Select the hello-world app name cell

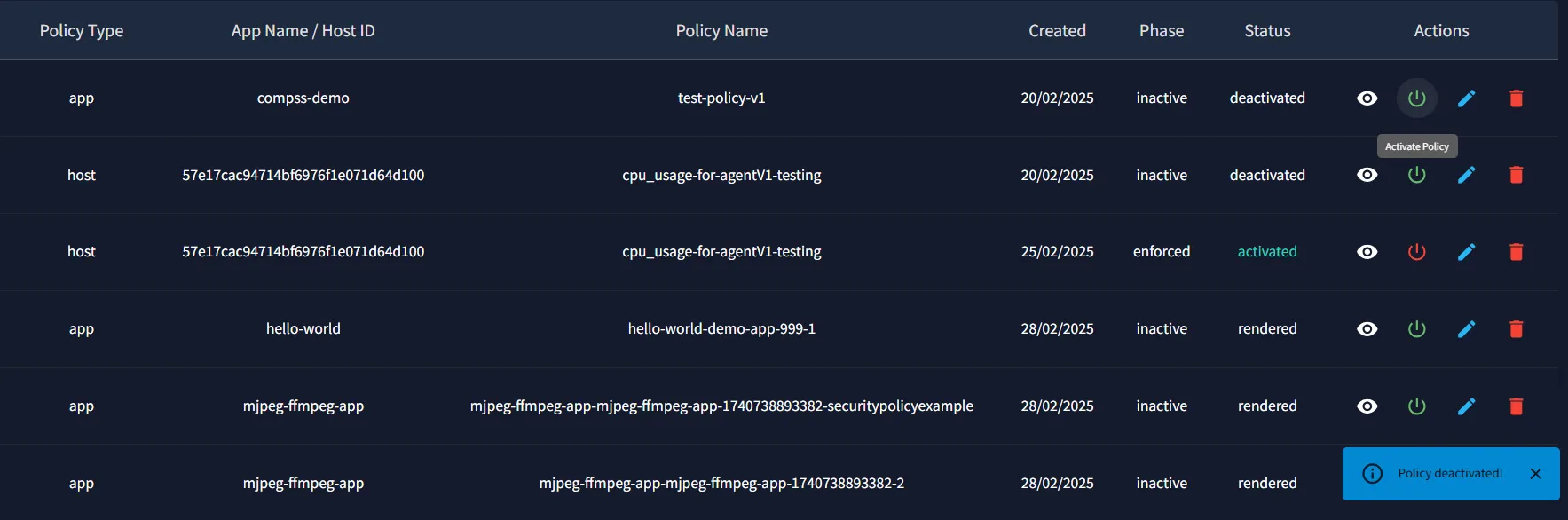tap(303, 329)
